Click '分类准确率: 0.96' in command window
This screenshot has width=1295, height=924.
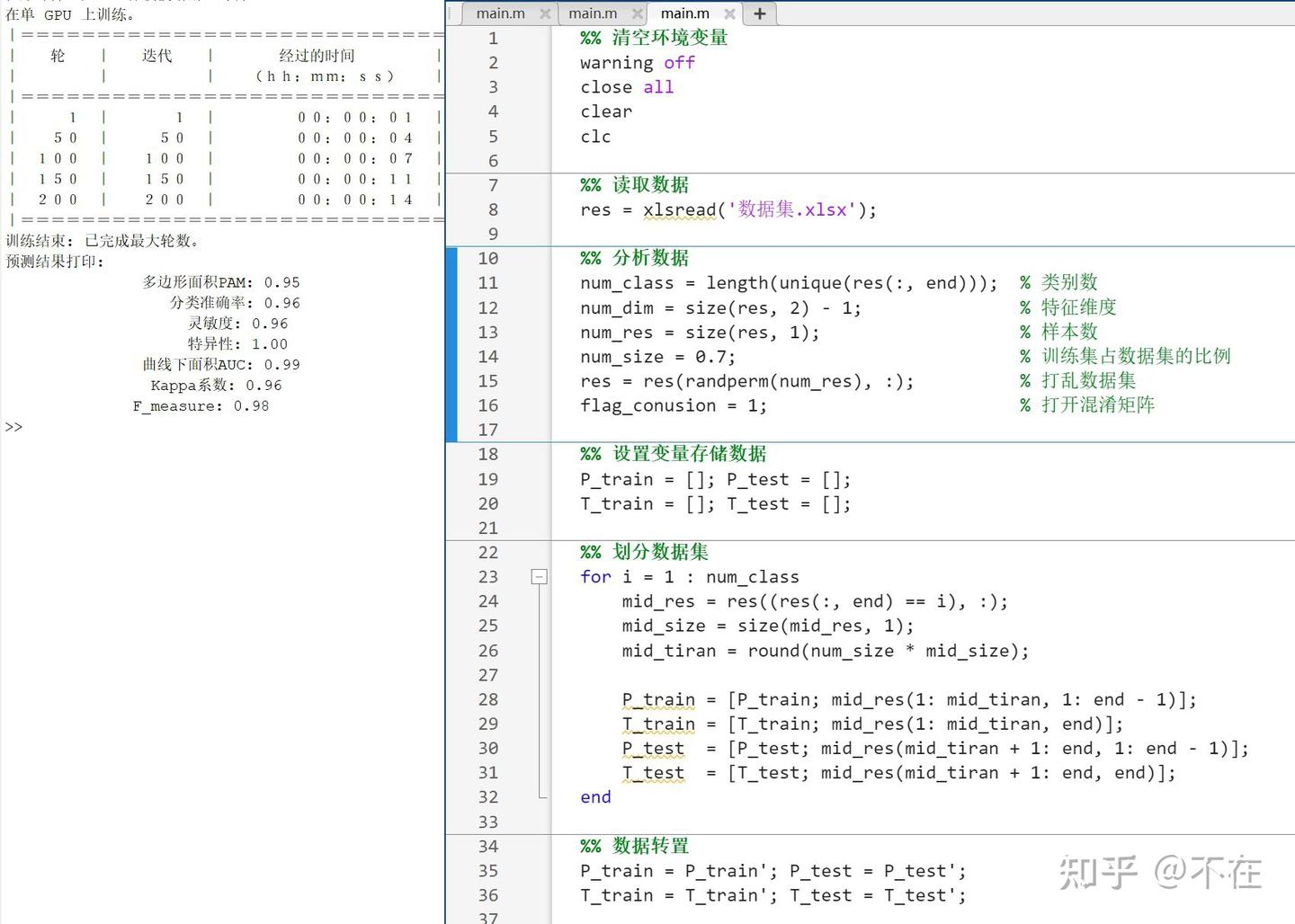[x=236, y=303]
